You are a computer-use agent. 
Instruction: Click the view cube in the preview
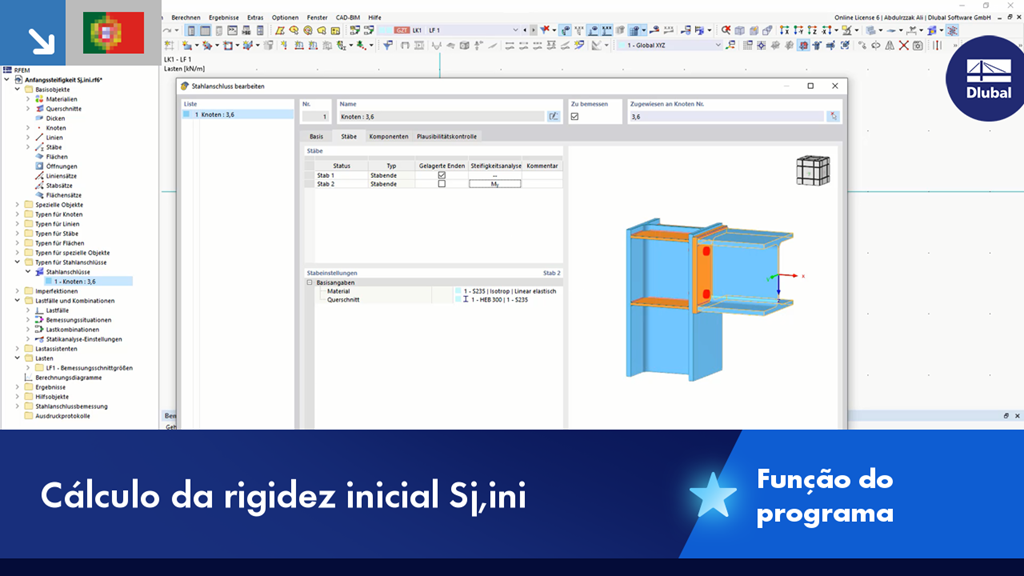(x=813, y=170)
